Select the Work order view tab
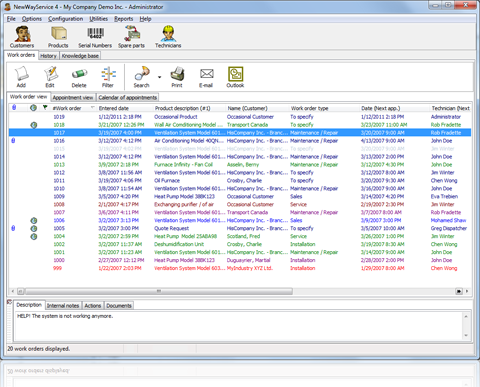This screenshot has height=387, width=480. 28,97
